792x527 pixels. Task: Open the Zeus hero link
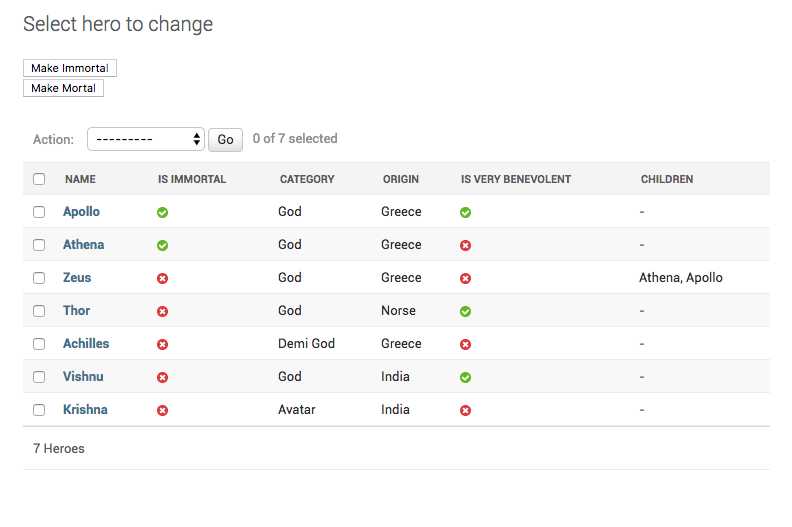click(x=77, y=277)
